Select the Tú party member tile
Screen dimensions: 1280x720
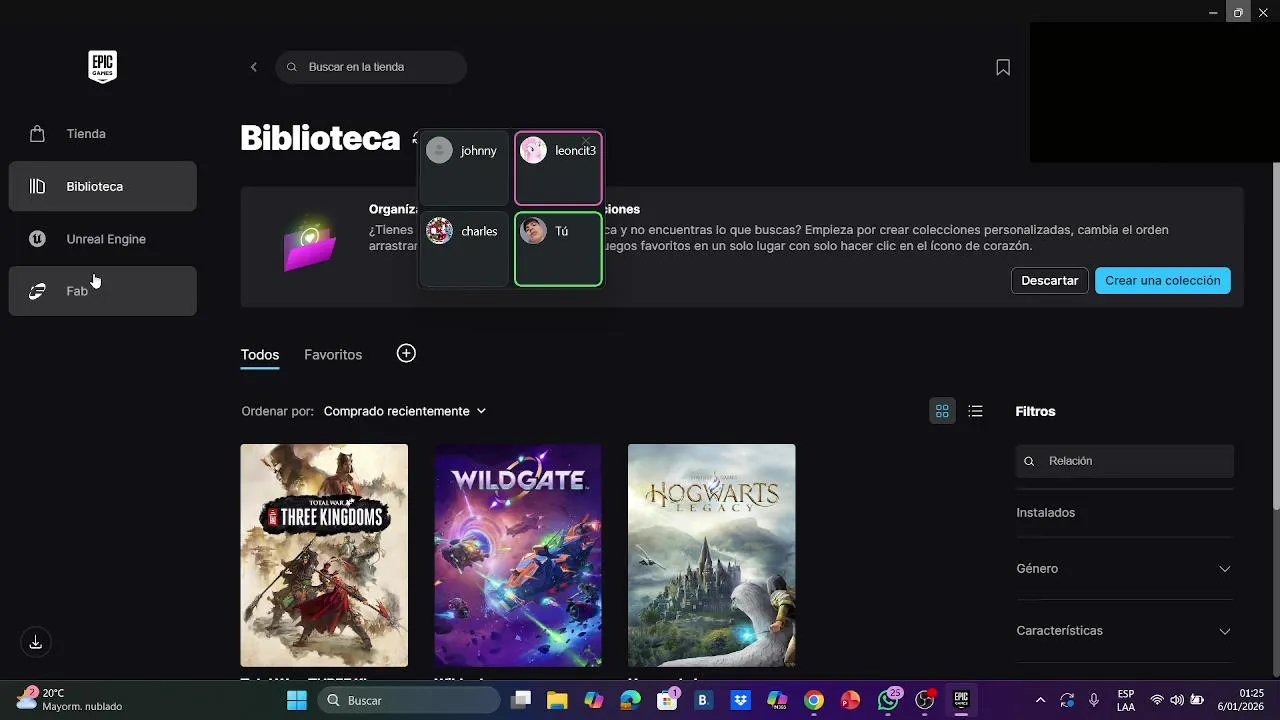pyautogui.click(x=558, y=249)
